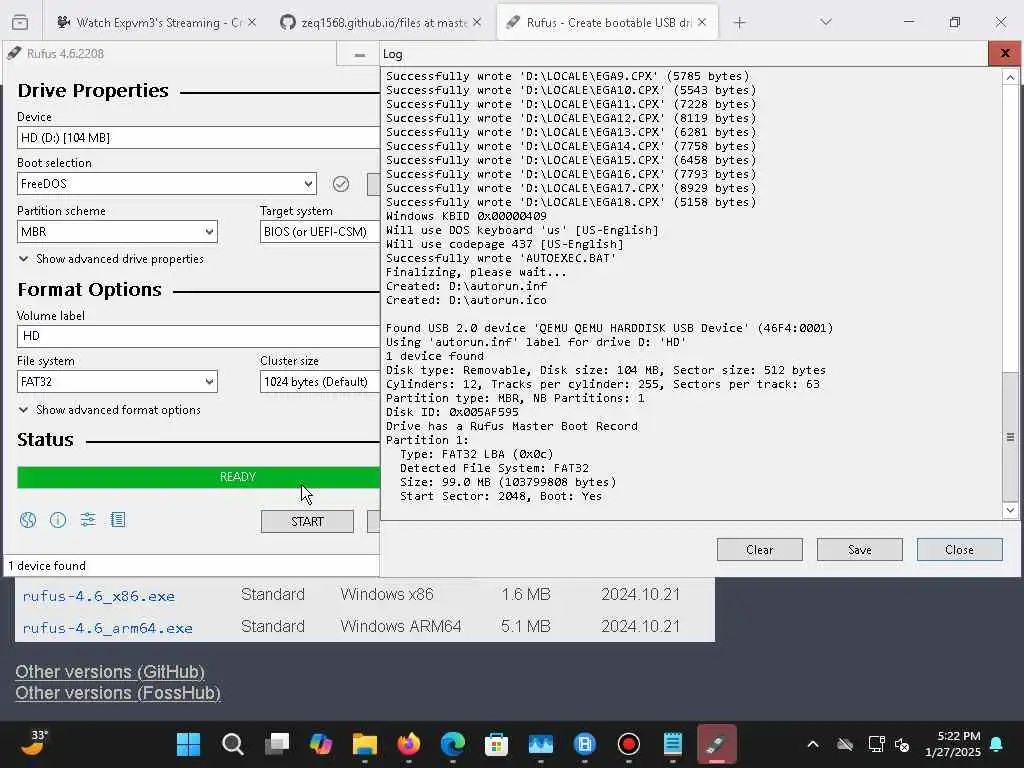Image resolution: width=1024 pixels, height=768 pixels.
Task: Close the Watch Expvm3's Streaming tab
Action: pyautogui.click(x=251, y=22)
